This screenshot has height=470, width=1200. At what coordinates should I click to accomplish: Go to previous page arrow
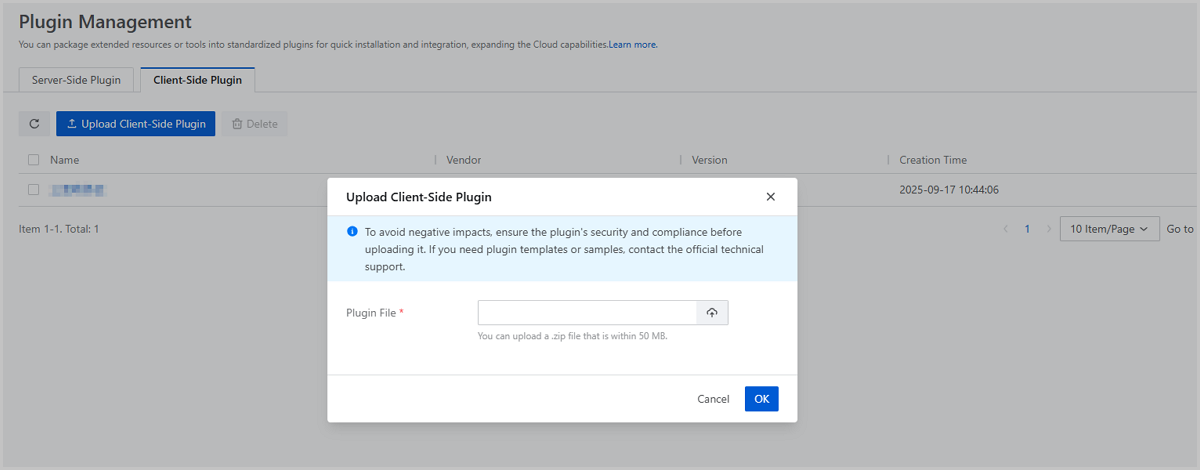coord(1006,229)
